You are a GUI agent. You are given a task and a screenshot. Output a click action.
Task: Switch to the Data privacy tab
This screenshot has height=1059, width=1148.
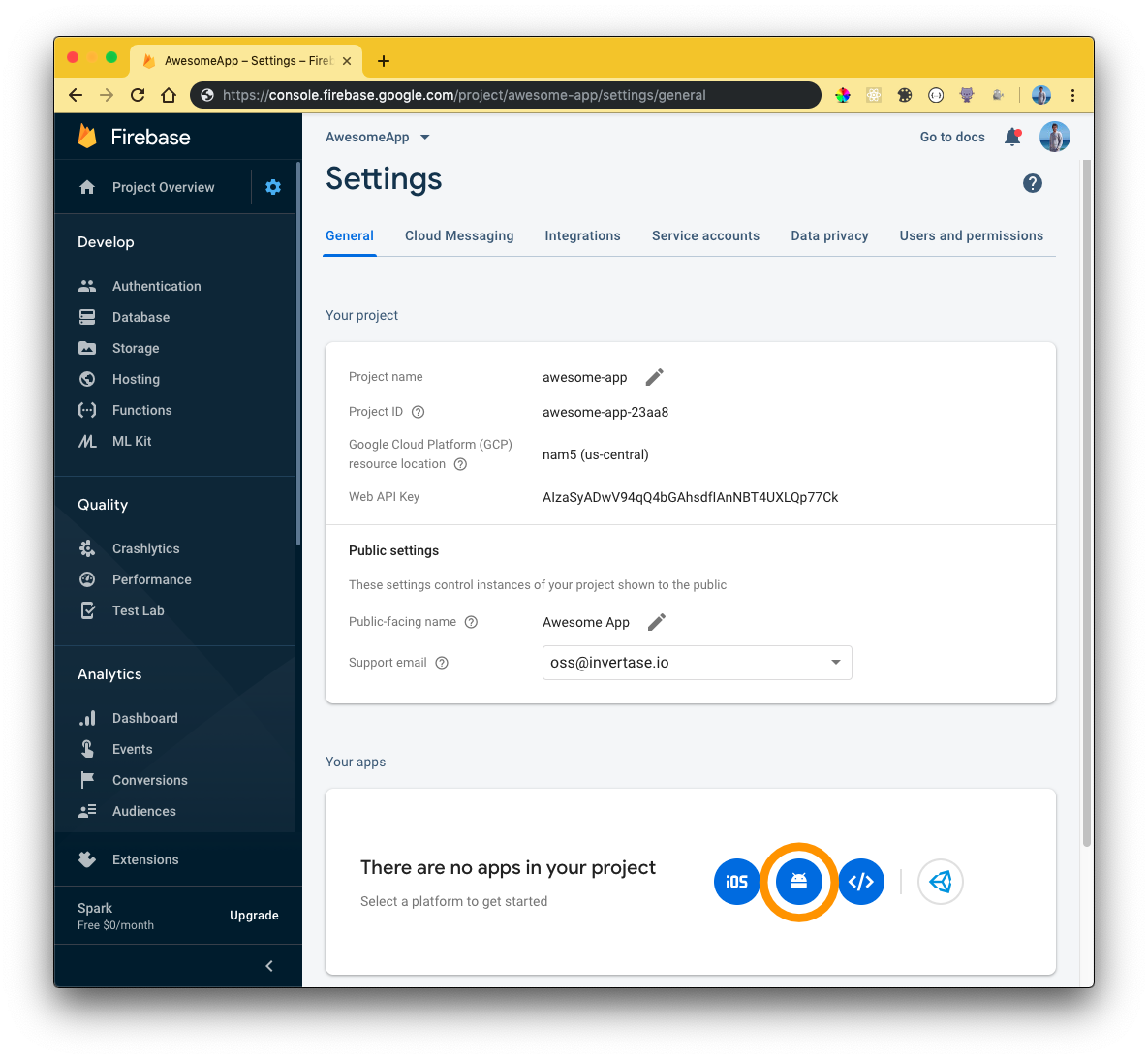pos(828,235)
